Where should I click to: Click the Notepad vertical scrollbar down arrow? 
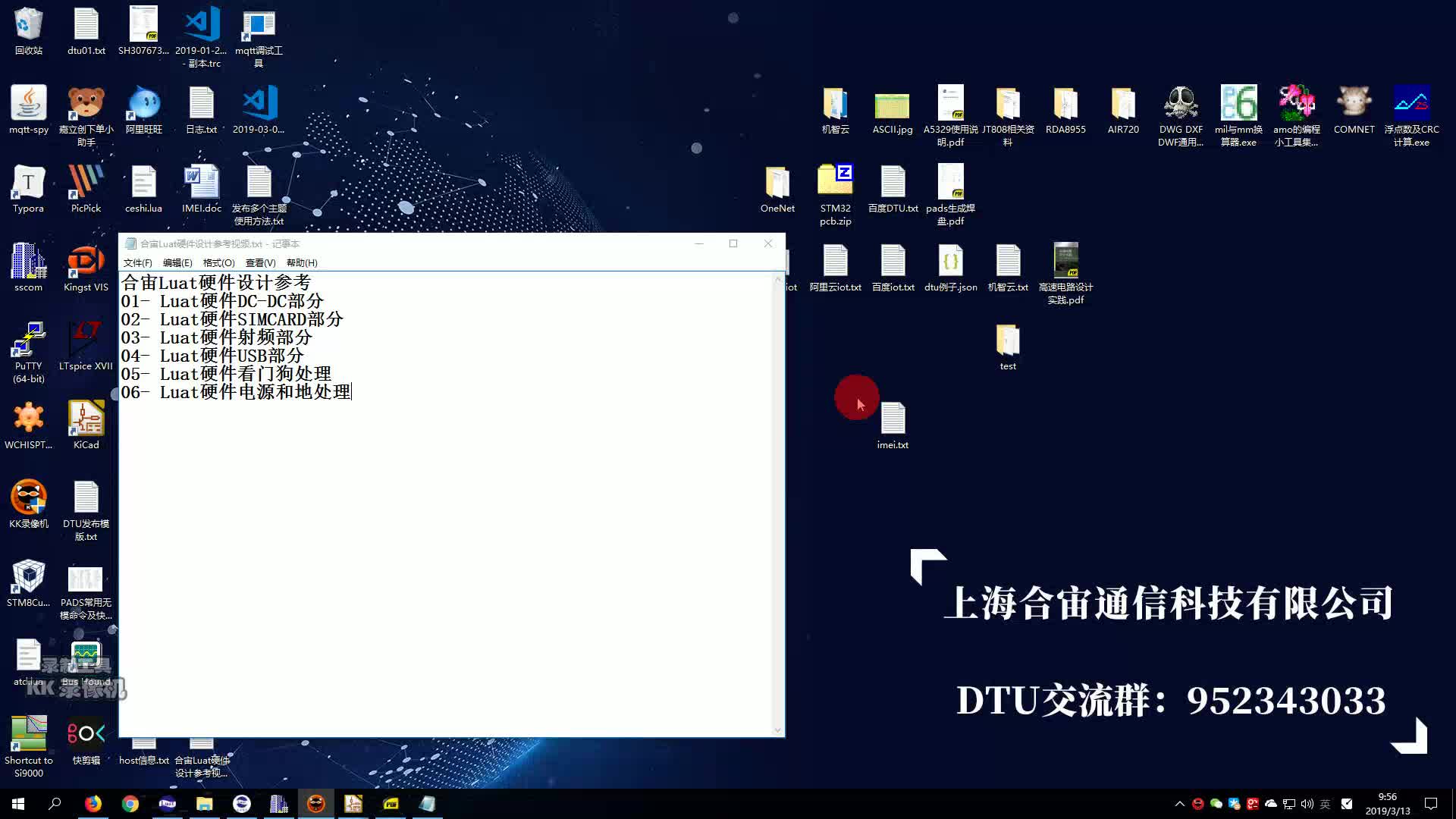[x=777, y=730]
